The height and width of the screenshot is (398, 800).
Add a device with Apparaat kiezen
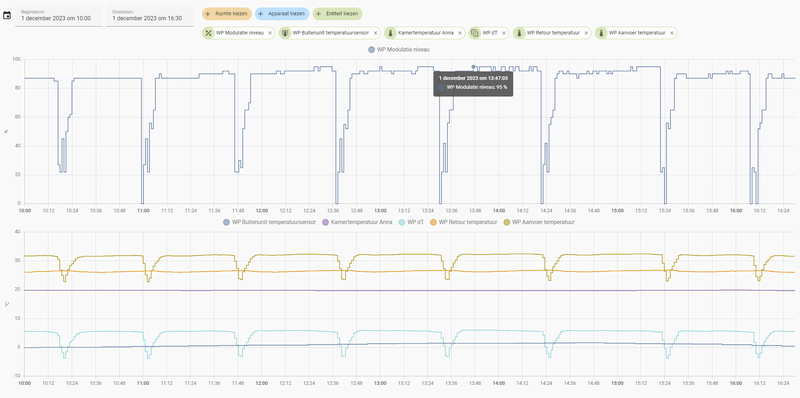pos(282,14)
